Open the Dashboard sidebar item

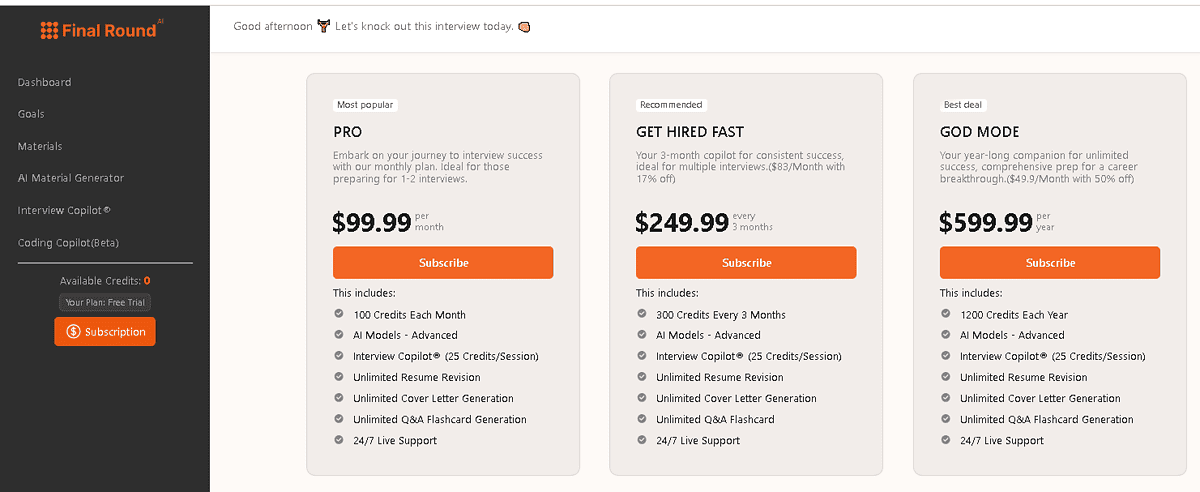click(44, 82)
